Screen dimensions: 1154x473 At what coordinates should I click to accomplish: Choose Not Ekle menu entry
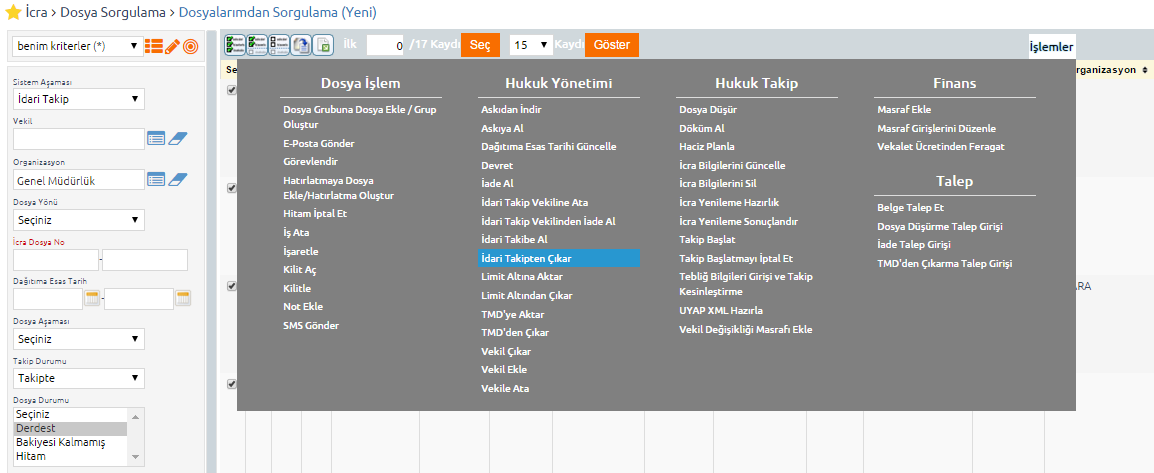click(303, 307)
